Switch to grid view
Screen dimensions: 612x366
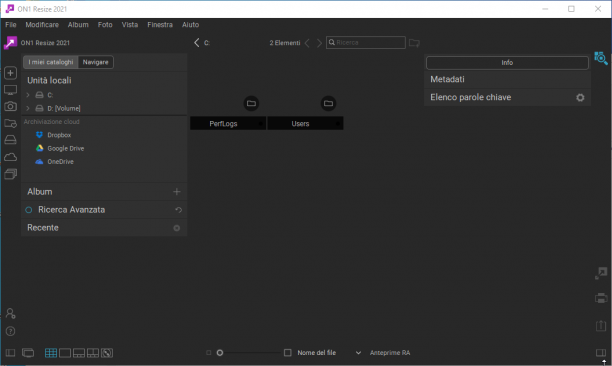click(x=51, y=353)
